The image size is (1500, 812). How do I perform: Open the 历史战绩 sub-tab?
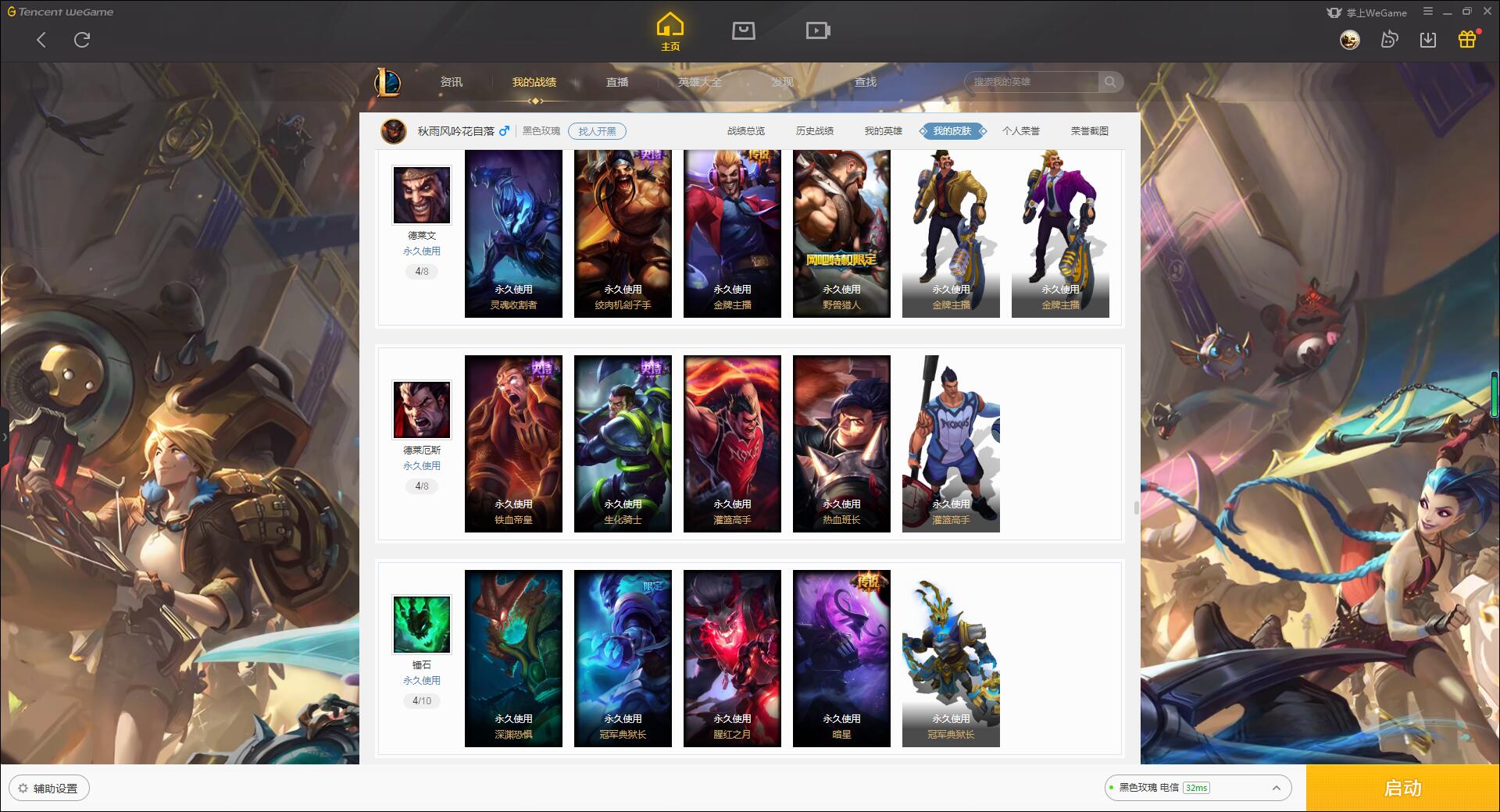click(x=815, y=131)
